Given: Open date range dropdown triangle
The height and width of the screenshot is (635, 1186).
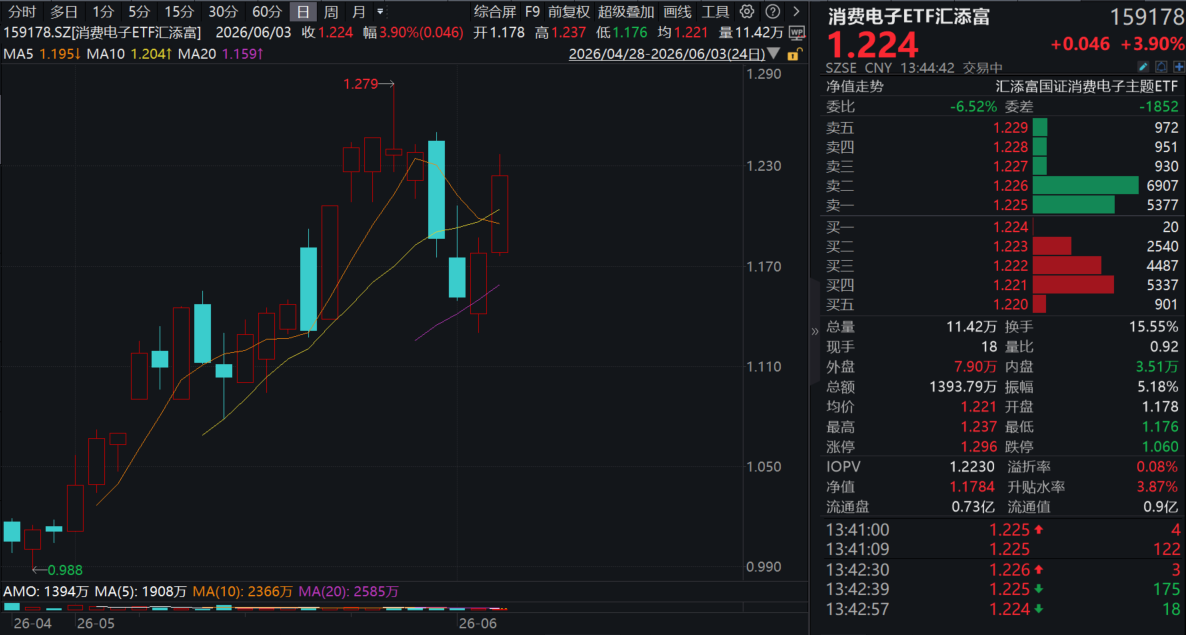Looking at the screenshot, I should pyautogui.click(x=773, y=54).
